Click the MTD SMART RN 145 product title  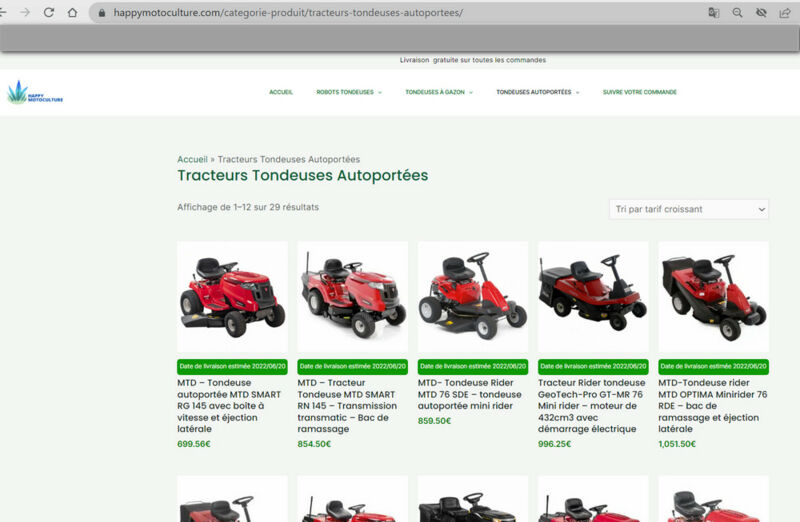coord(347,406)
